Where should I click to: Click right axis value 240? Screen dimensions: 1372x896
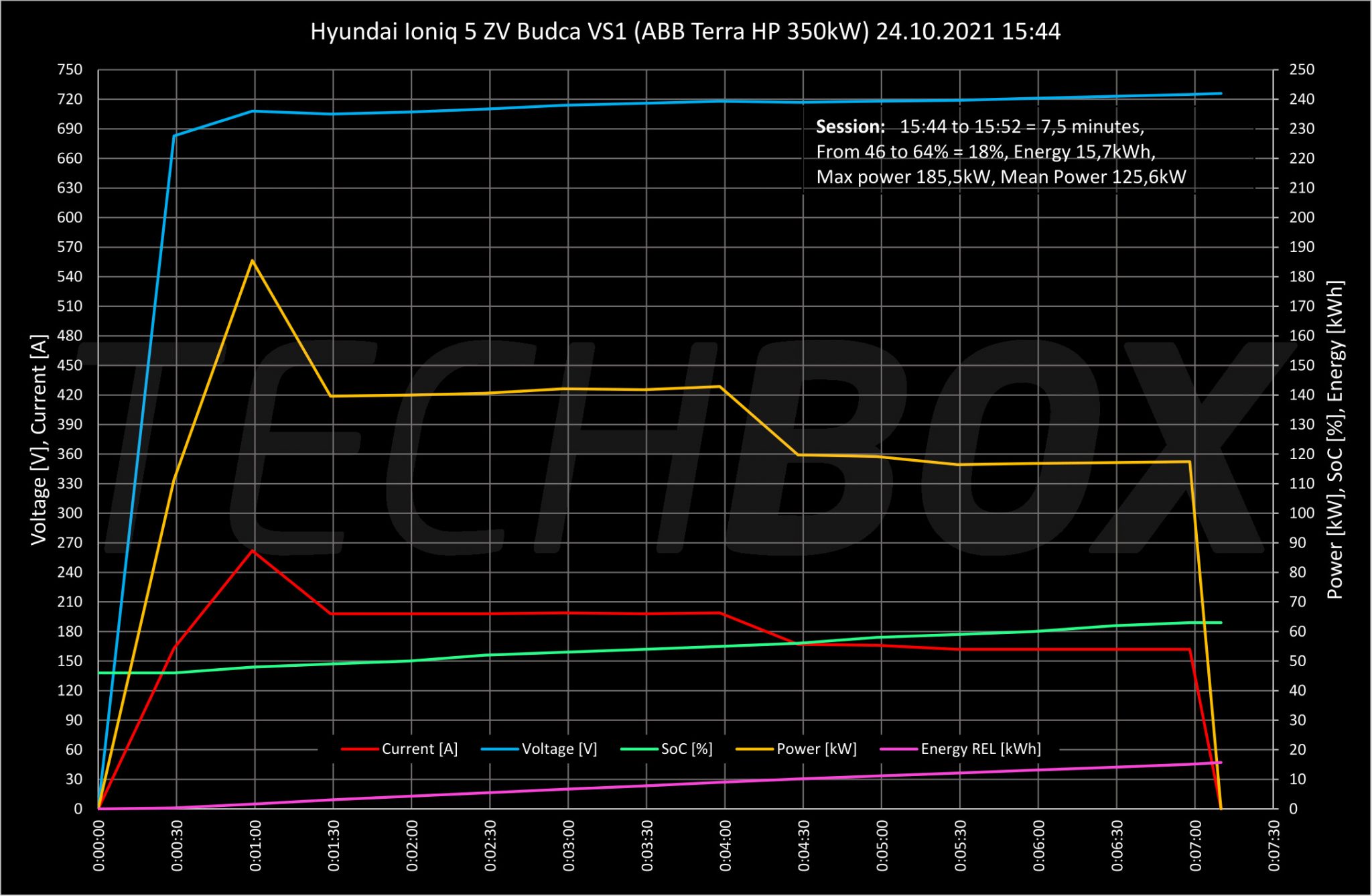pyautogui.click(x=1302, y=99)
